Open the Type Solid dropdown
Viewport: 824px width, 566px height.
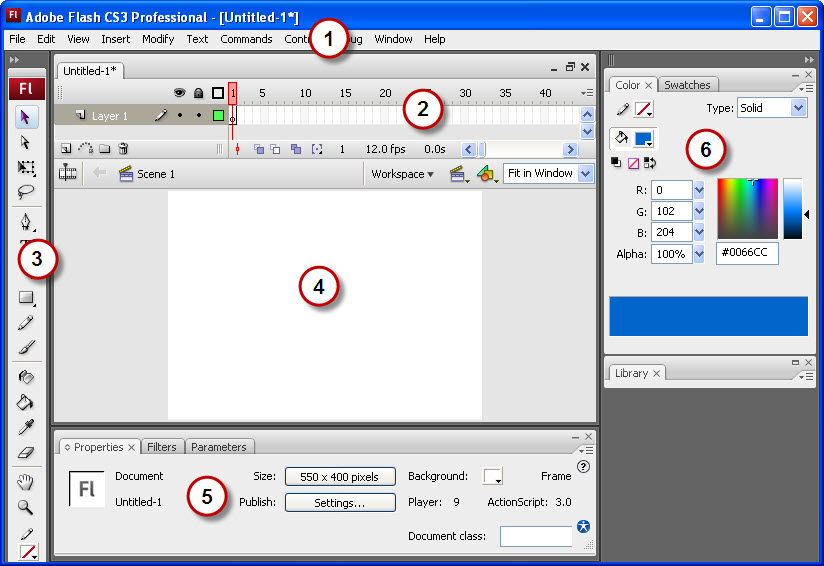[798, 108]
